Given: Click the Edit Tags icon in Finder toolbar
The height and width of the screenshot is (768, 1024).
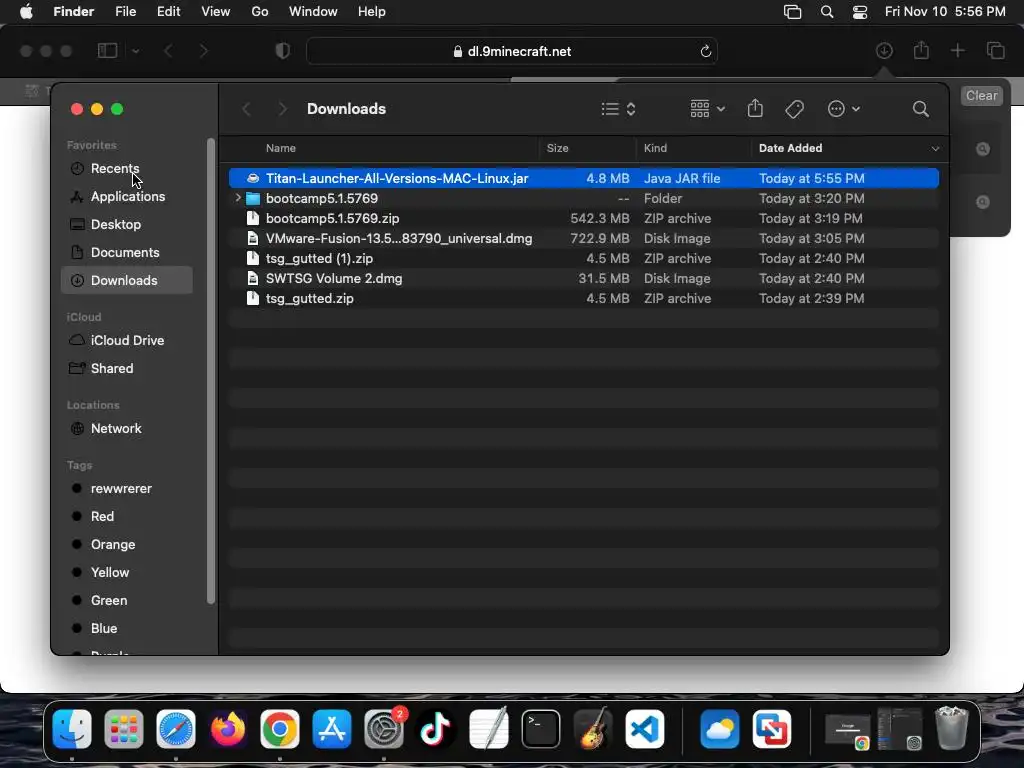Looking at the screenshot, I should 794,109.
